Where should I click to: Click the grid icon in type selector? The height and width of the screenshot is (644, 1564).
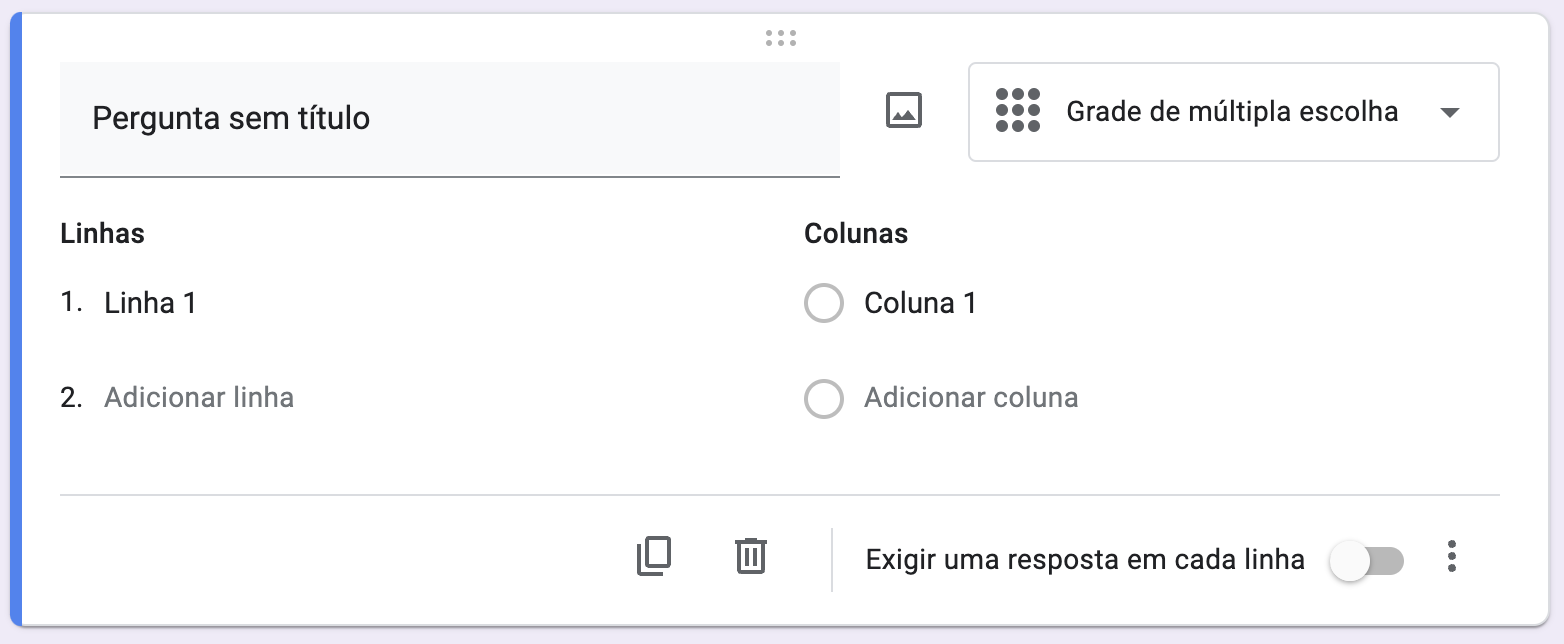pyautogui.click(x=1018, y=111)
